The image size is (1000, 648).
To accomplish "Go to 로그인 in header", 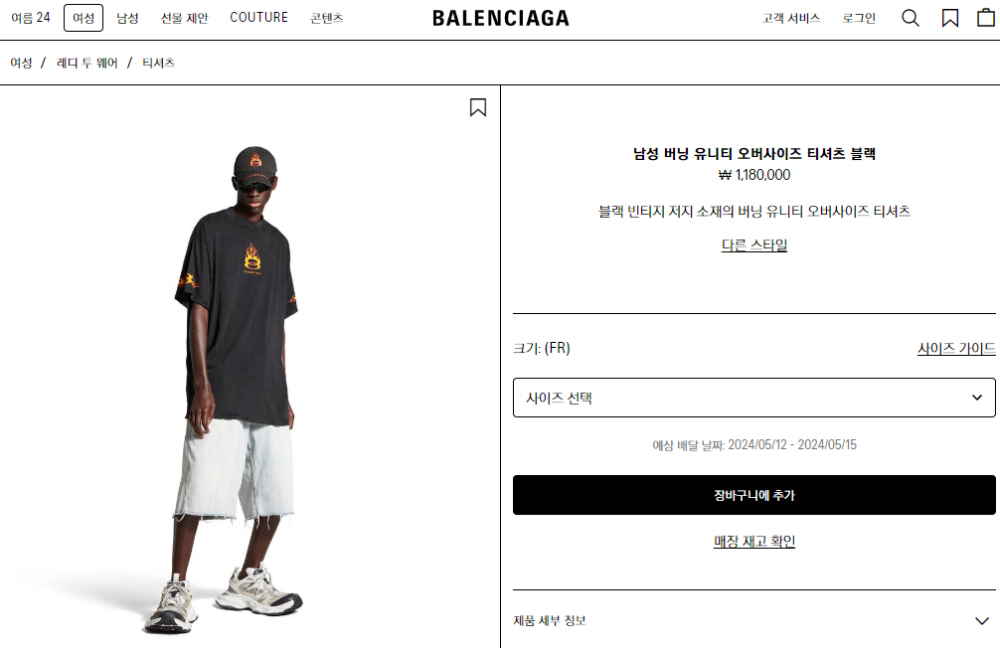I will pos(859,18).
